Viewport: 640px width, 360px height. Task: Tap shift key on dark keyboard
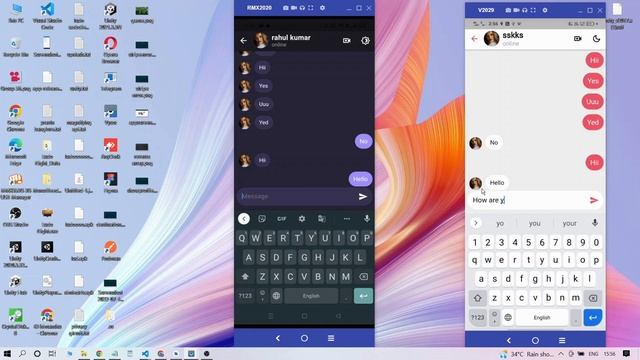pos(245,277)
